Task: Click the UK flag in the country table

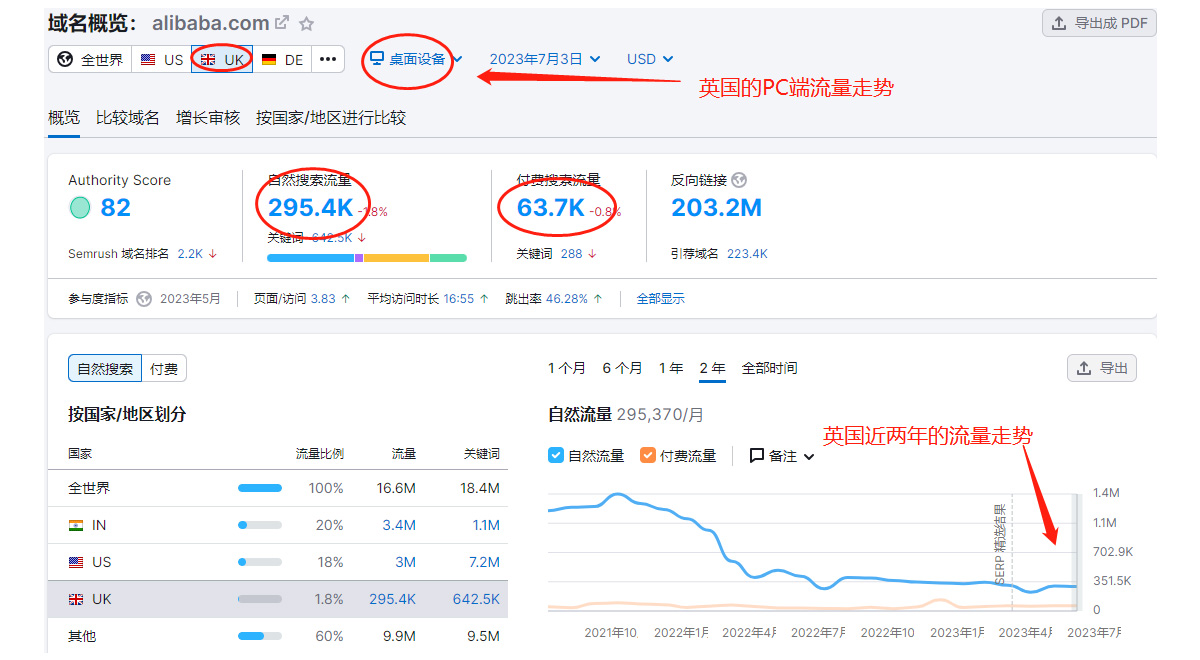Action: [76, 599]
